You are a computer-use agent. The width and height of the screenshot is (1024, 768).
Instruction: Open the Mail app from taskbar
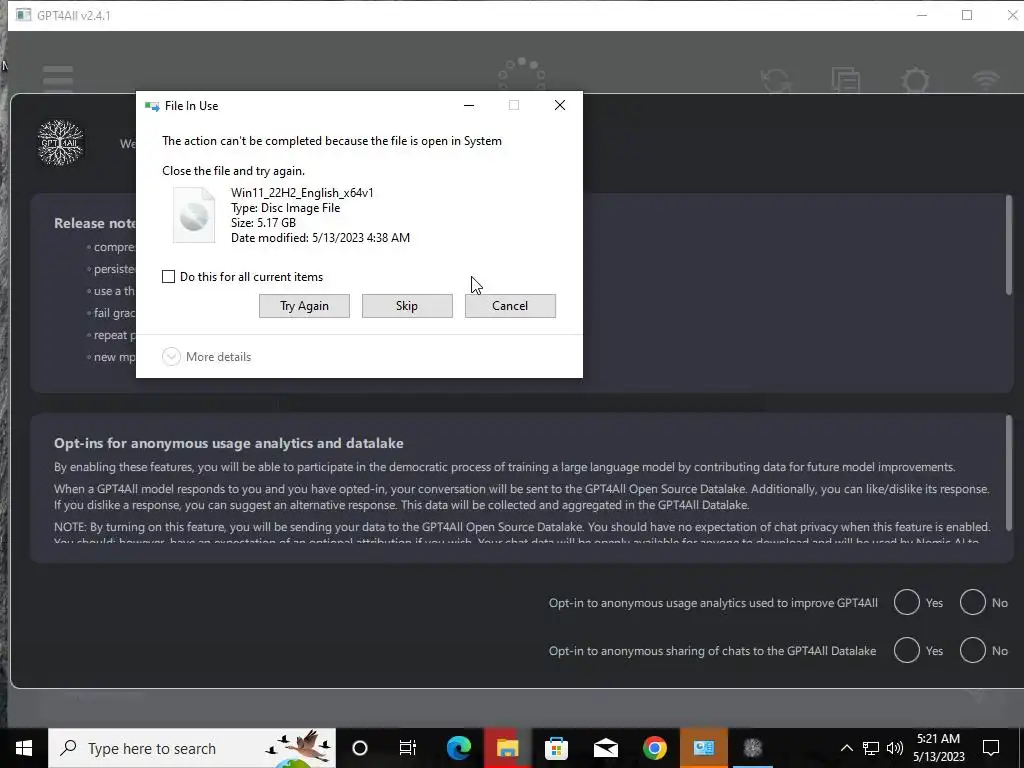[605, 748]
